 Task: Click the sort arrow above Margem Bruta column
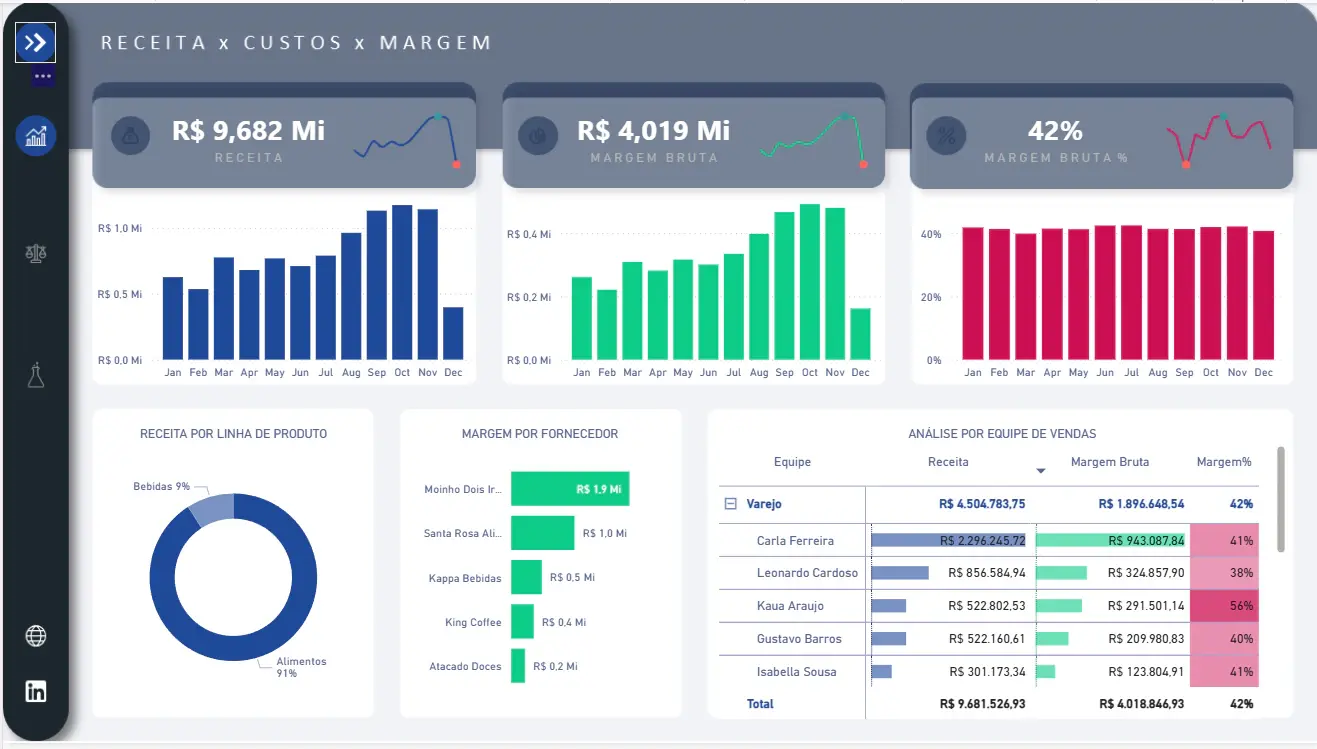pyautogui.click(x=1040, y=471)
